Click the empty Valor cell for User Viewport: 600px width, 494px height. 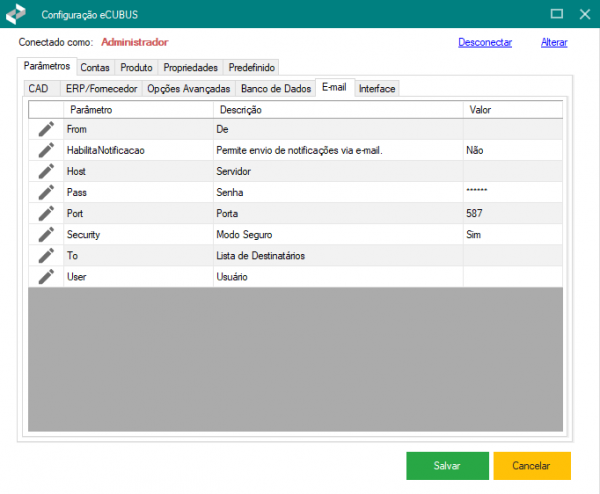click(x=513, y=277)
